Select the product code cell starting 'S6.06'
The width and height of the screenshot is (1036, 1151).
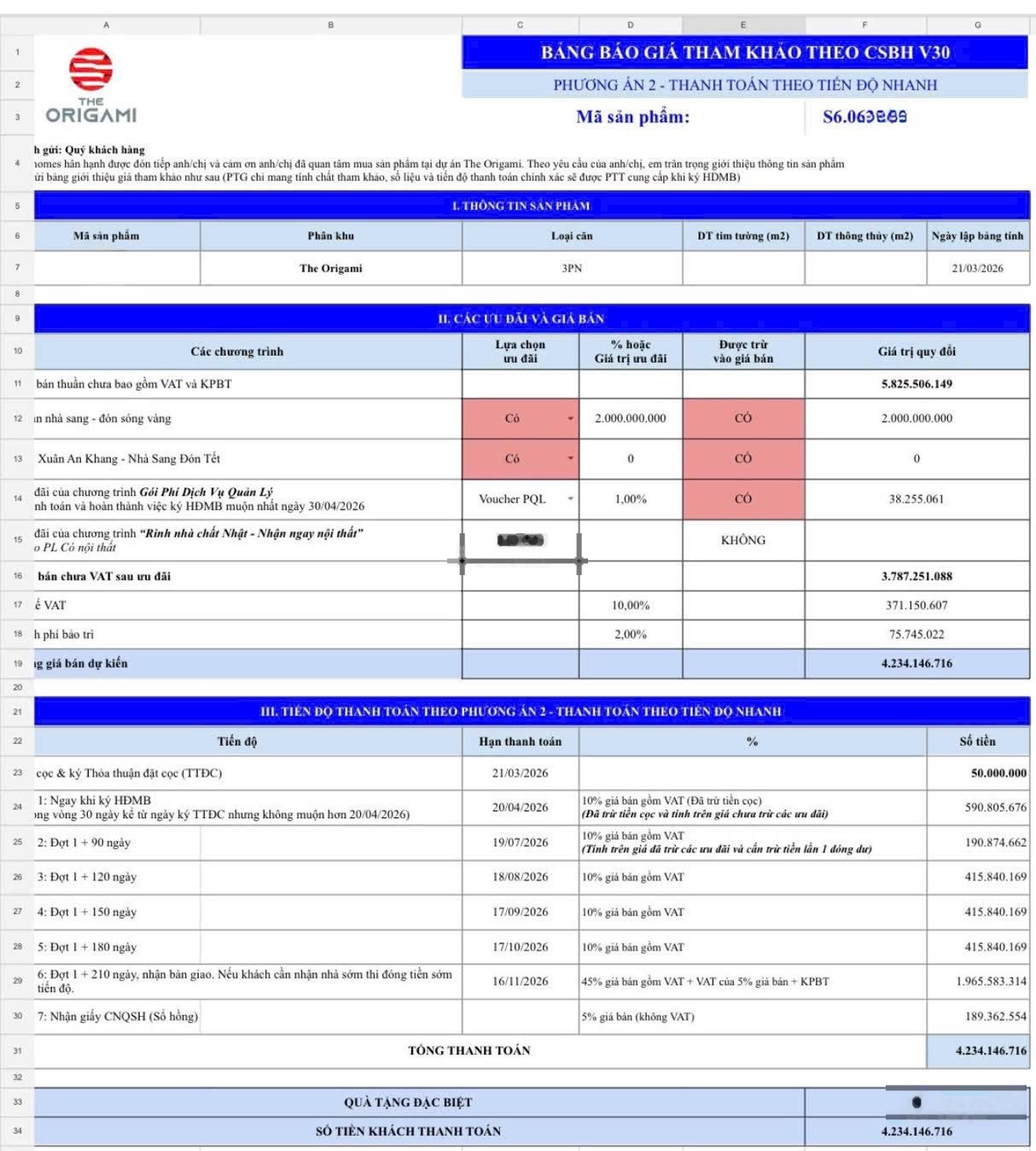point(864,117)
